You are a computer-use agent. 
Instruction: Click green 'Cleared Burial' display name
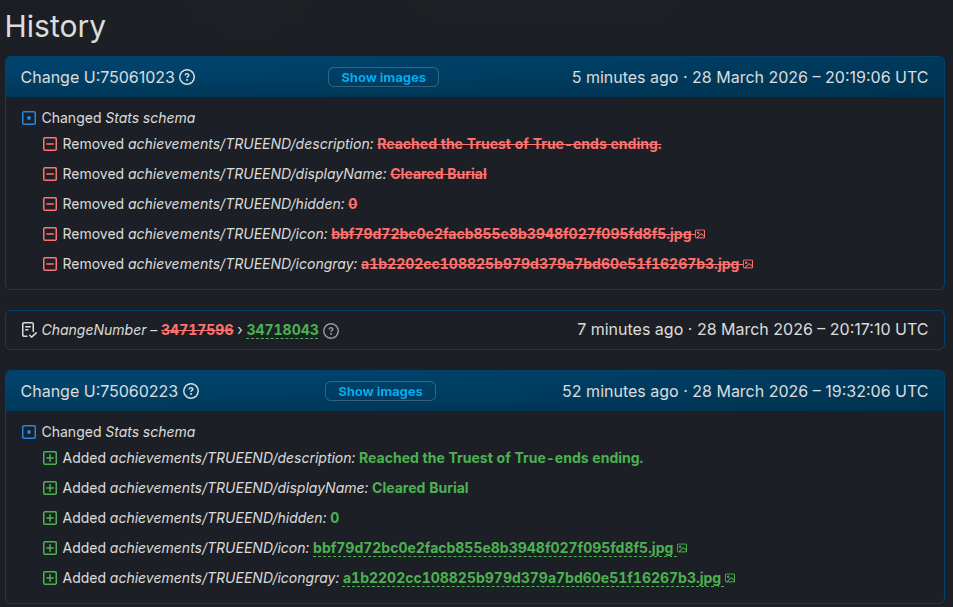point(420,488)
